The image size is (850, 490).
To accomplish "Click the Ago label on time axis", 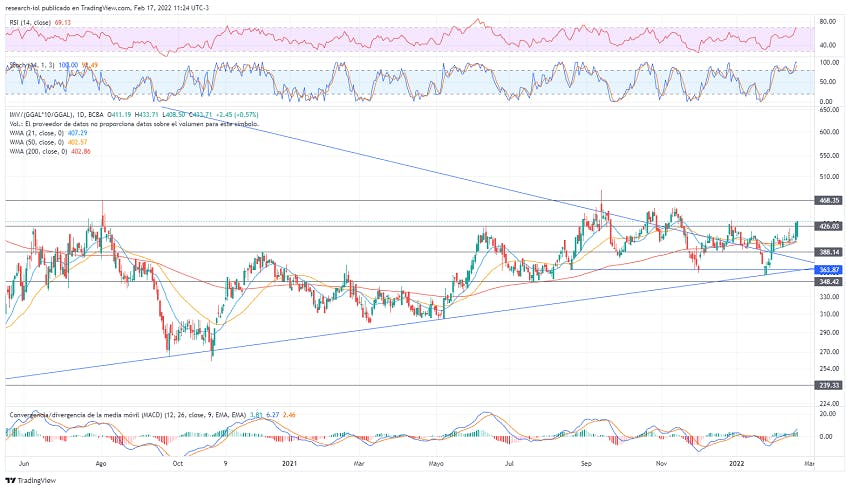I will (101, 464).
